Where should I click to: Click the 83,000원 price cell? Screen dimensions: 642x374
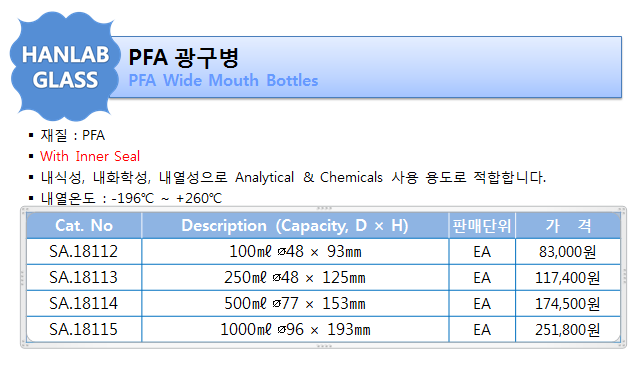568,252
